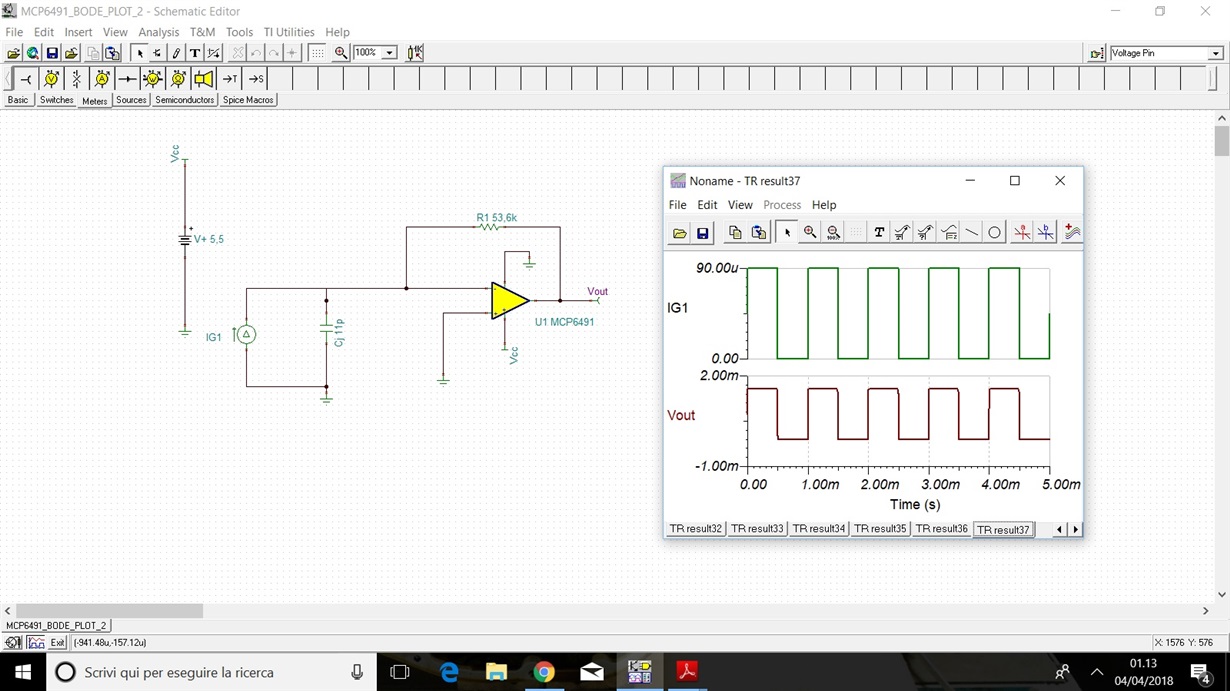Open Google Chrome from the taskbar
The width and height of the screenshot is (1230, 691).
point(544,672)
